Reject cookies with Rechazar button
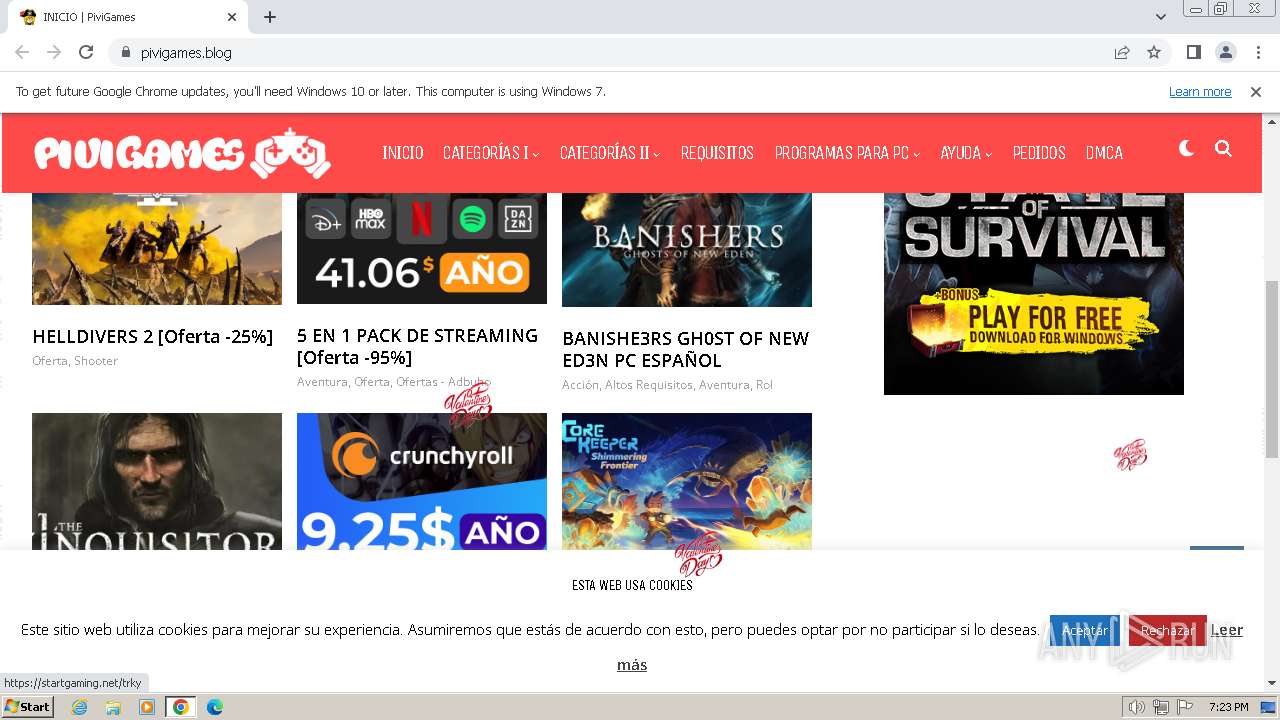This screenshot has height=720, width=1280. pyautogui.click(x=1167, y=631)
